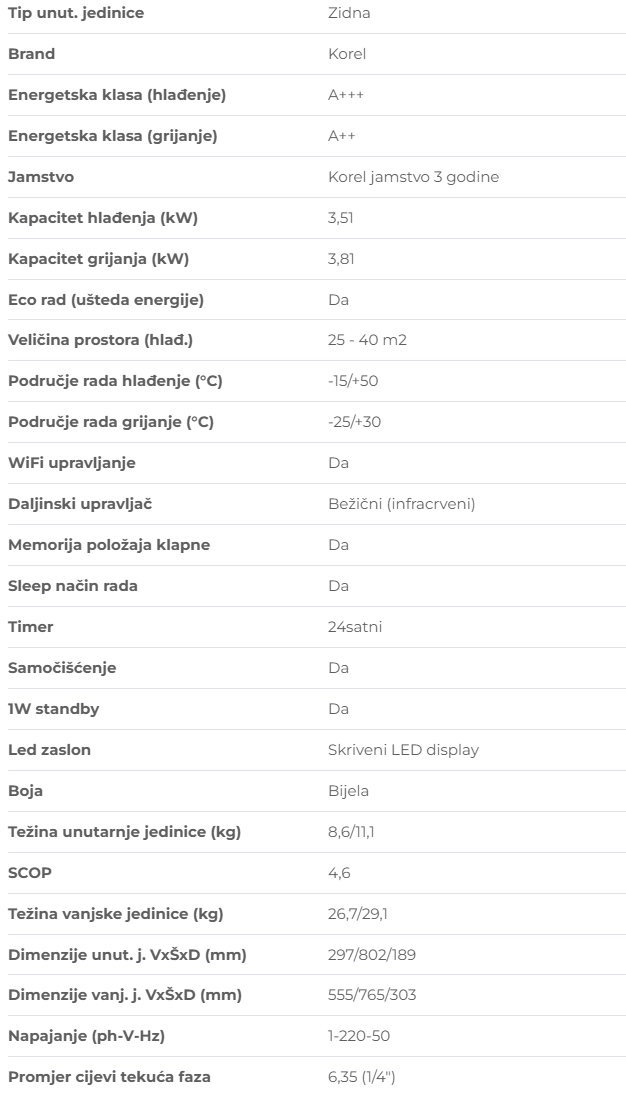The height and width of the screenshot is (1094, 626).
Task: Select "Korel jamstvo 3 godine" warranty text
Action: pos(413,177)
